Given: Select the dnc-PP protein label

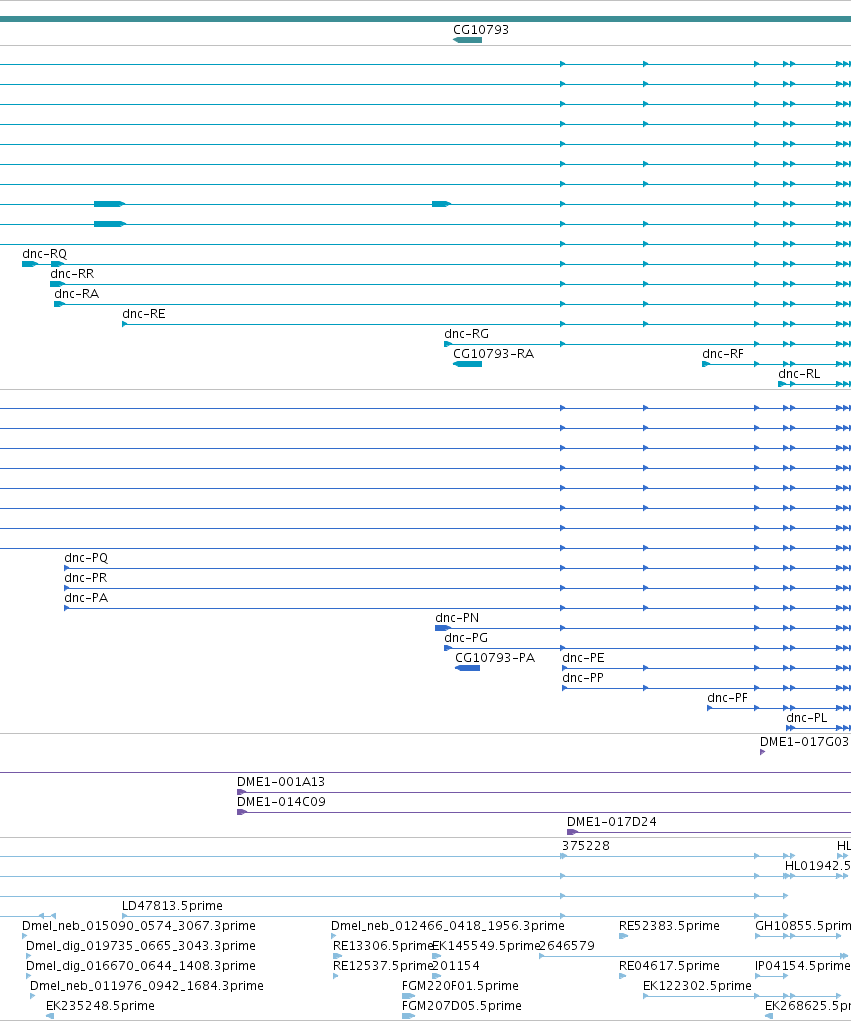Looking at the screenshot, I should coord(583,678).
